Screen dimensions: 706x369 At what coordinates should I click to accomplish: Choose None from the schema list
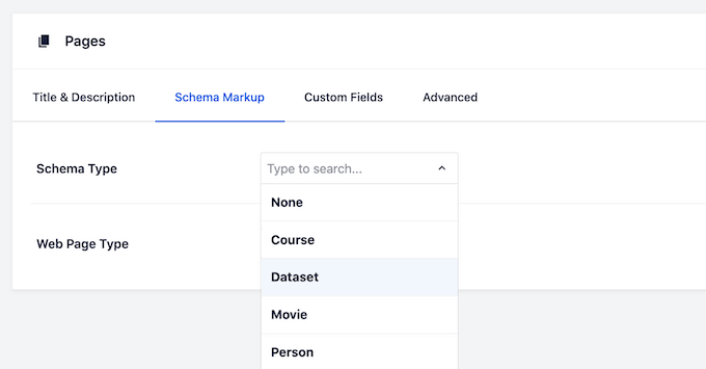[x=359, y=202]
